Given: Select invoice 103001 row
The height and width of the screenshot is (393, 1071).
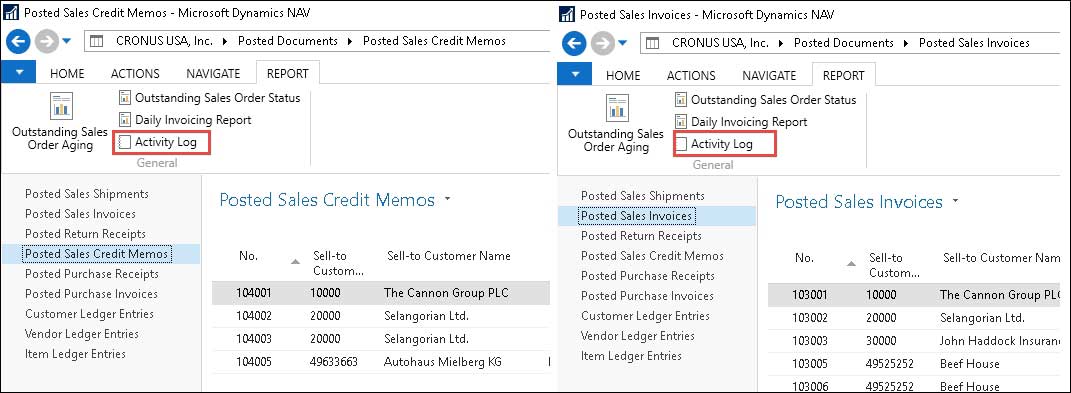Looking at the screenshot, I should pyautogui.click(x=914, y=295).
